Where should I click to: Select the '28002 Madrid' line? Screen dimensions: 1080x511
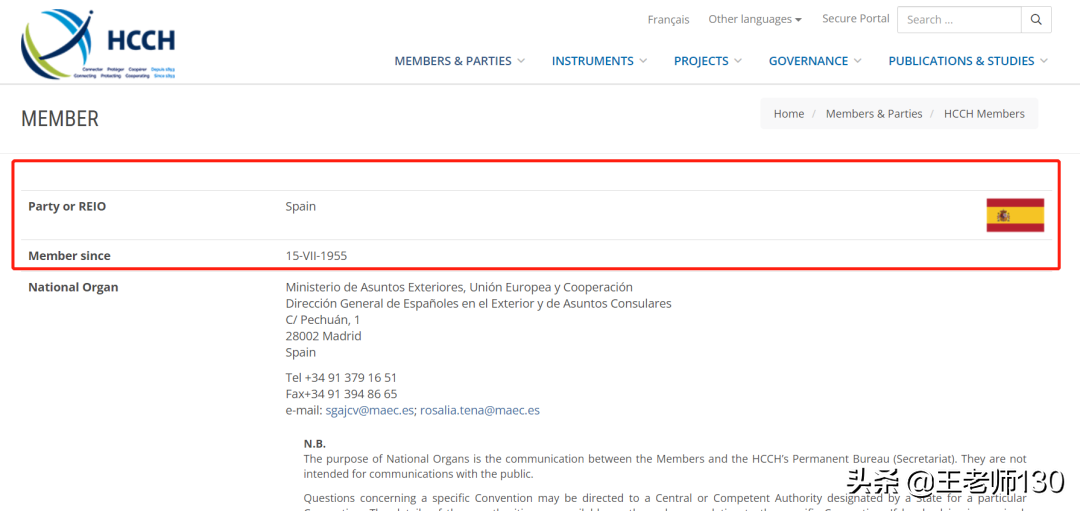pos(323,336)
